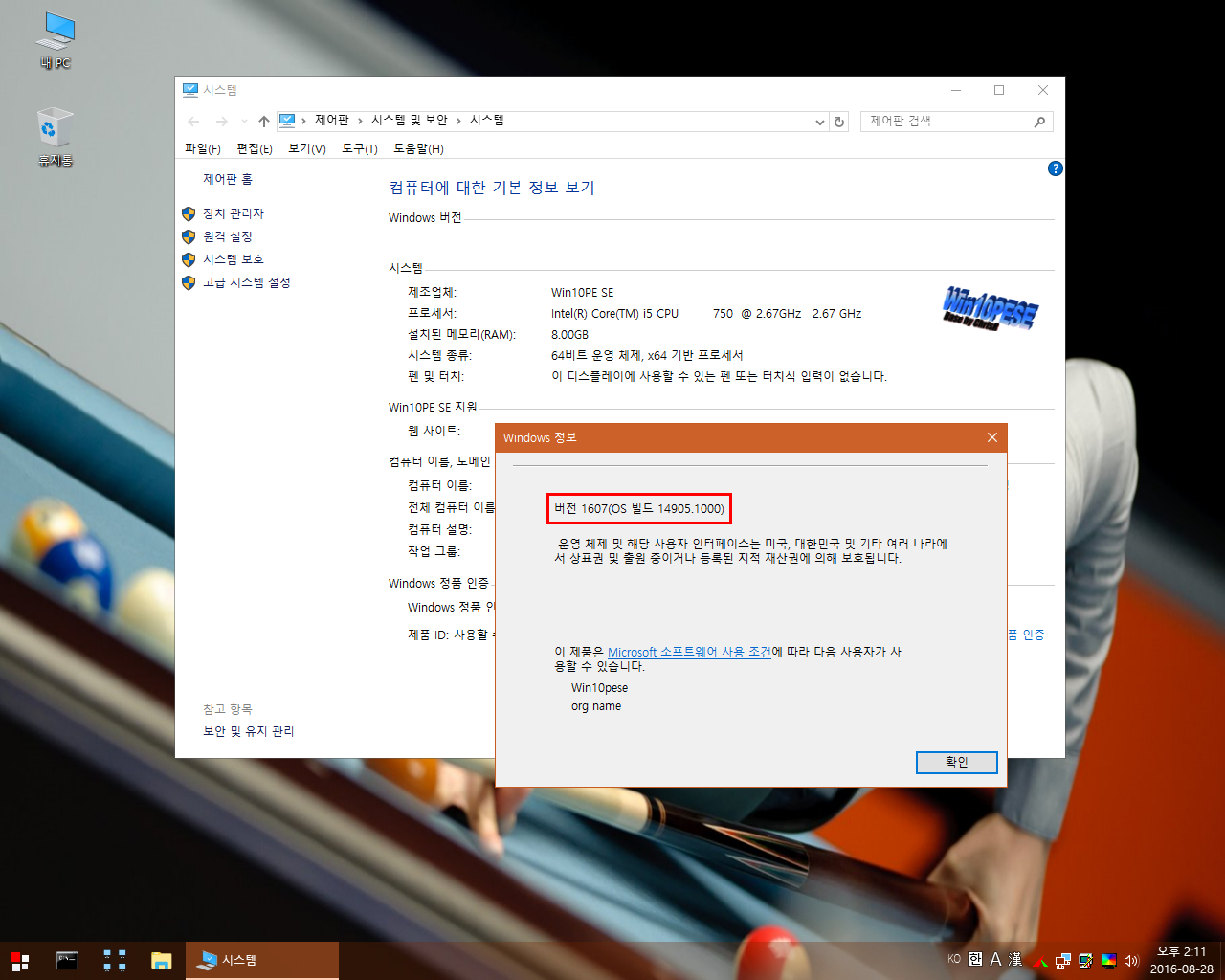Viewport: 1225px width, 980px height.
Task: Open the clock showing 오후 2:11
Action: [x=1182, y=961]
